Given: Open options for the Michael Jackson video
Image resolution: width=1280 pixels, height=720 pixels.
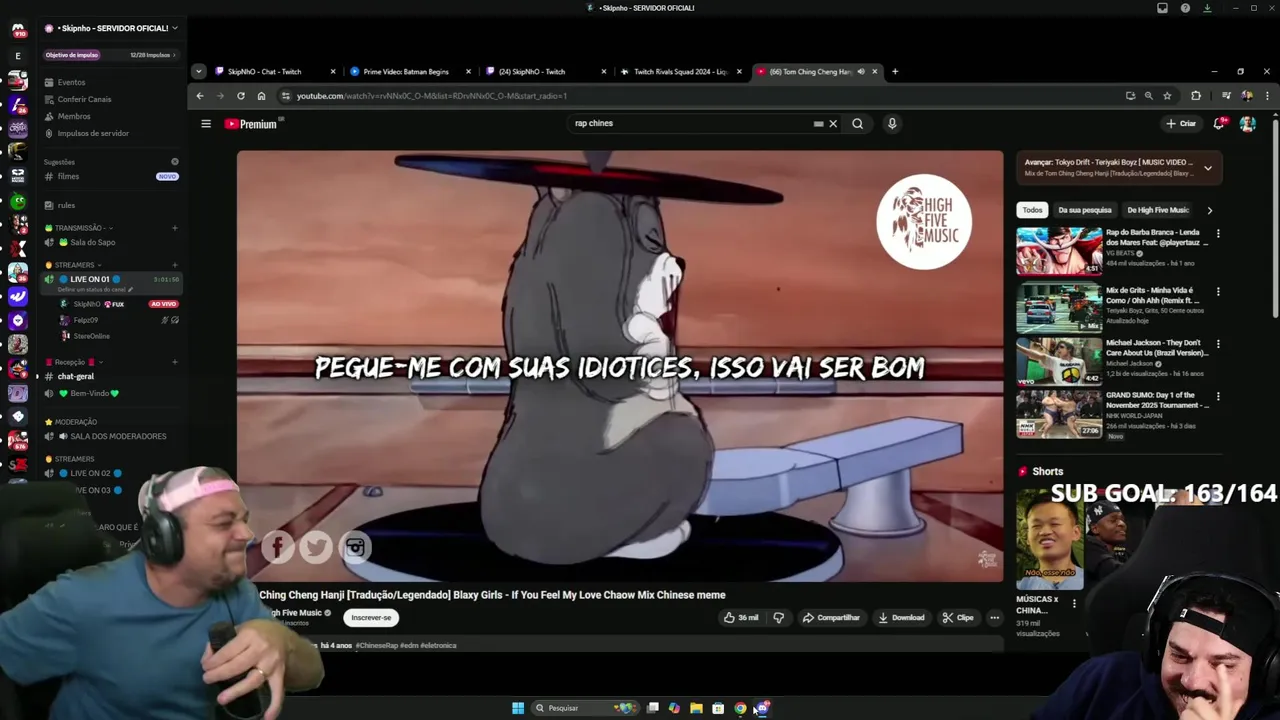Looking at the screenshot, I should tap(1218, 344).
